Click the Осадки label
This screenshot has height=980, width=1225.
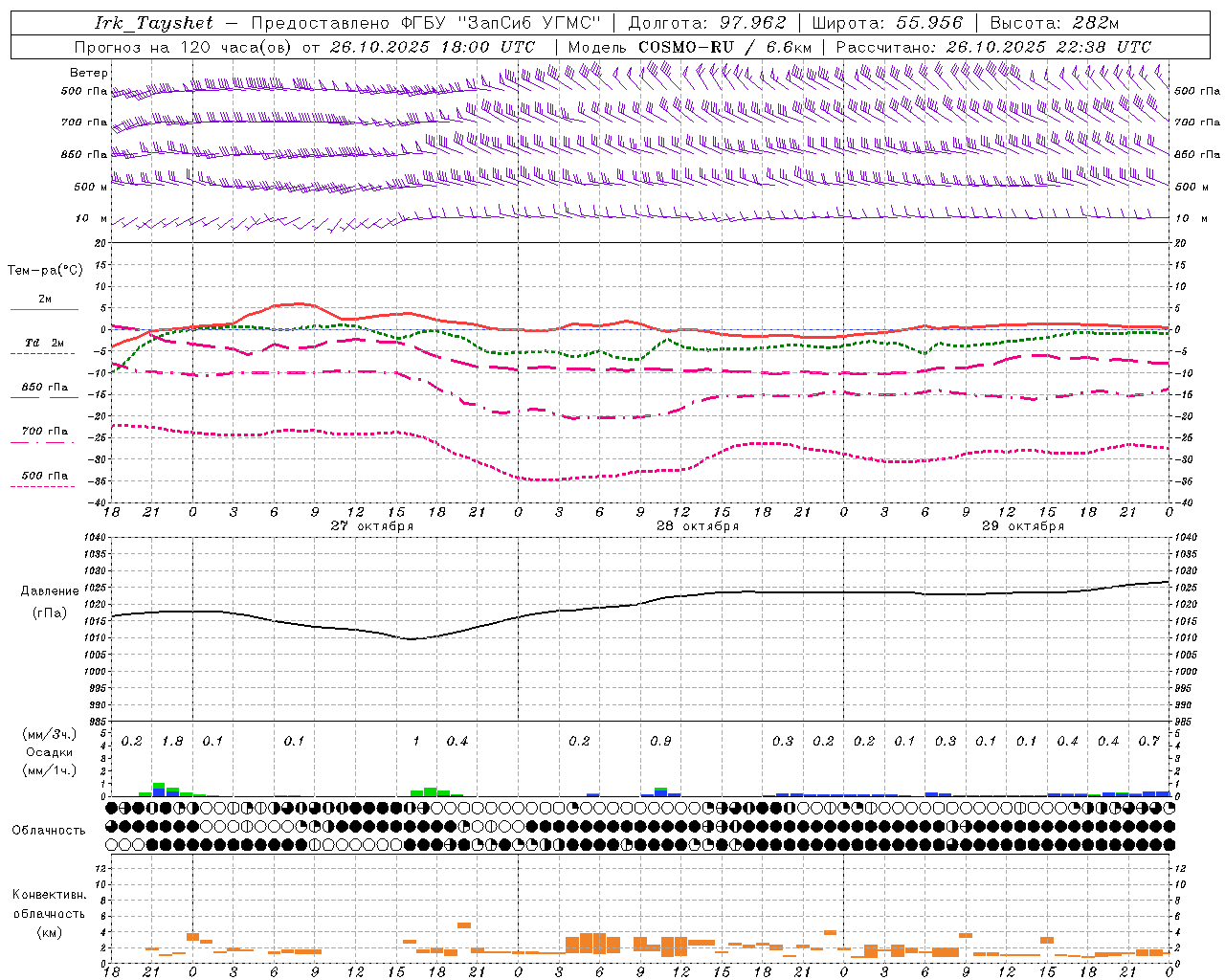(x=50, y=752)
